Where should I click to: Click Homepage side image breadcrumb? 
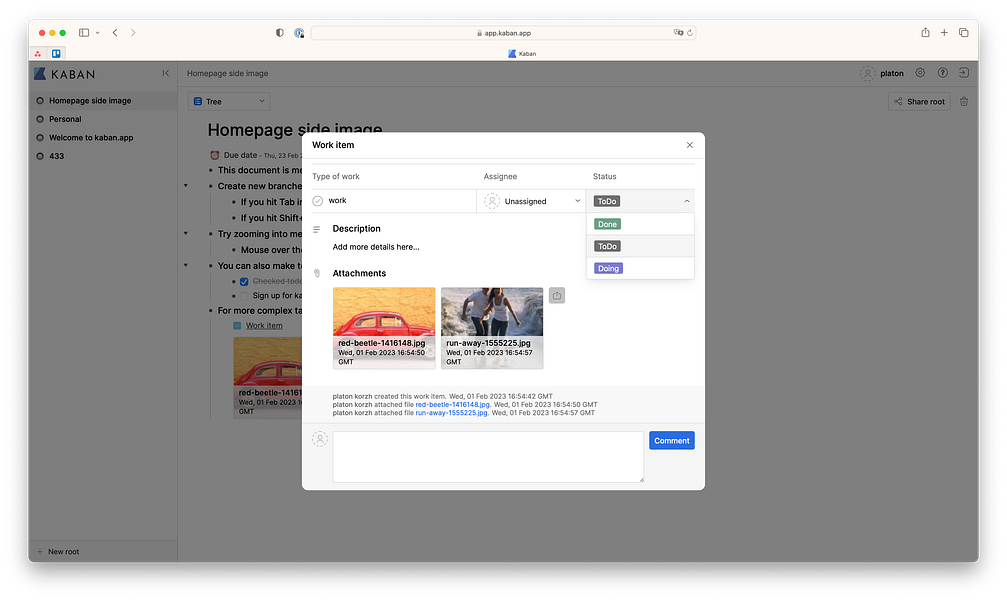point(227,73)
